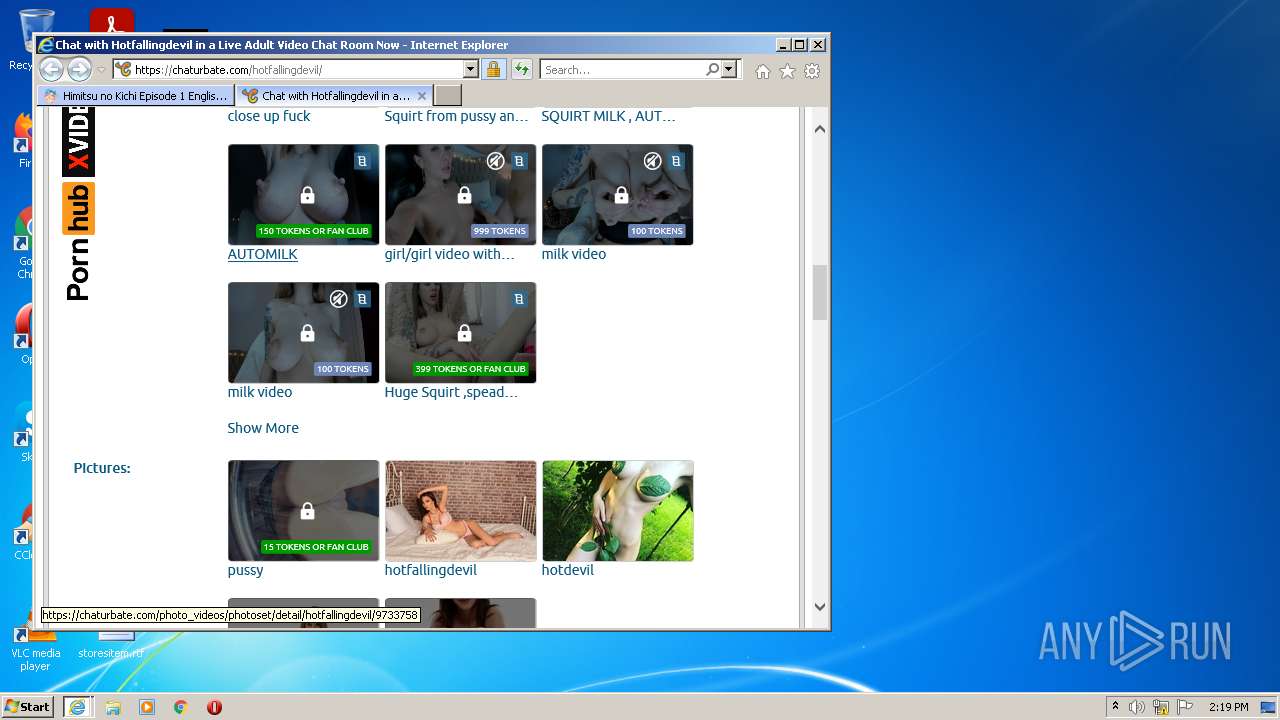Click the vertical scrollbar thumb
1280x720 pixels.
click(820, 292)
